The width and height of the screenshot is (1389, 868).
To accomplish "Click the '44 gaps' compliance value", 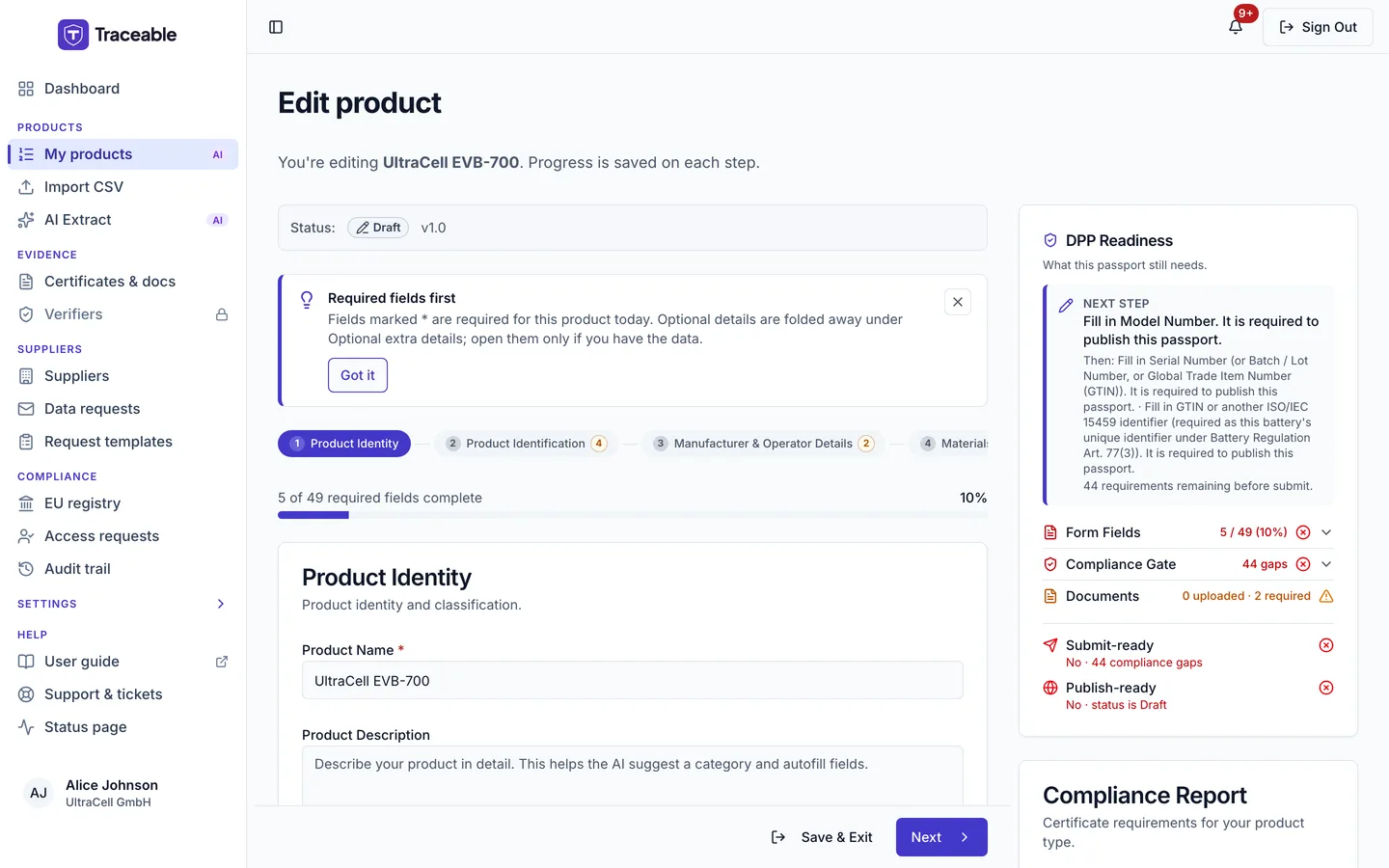I will click(x=1265, y=564).
